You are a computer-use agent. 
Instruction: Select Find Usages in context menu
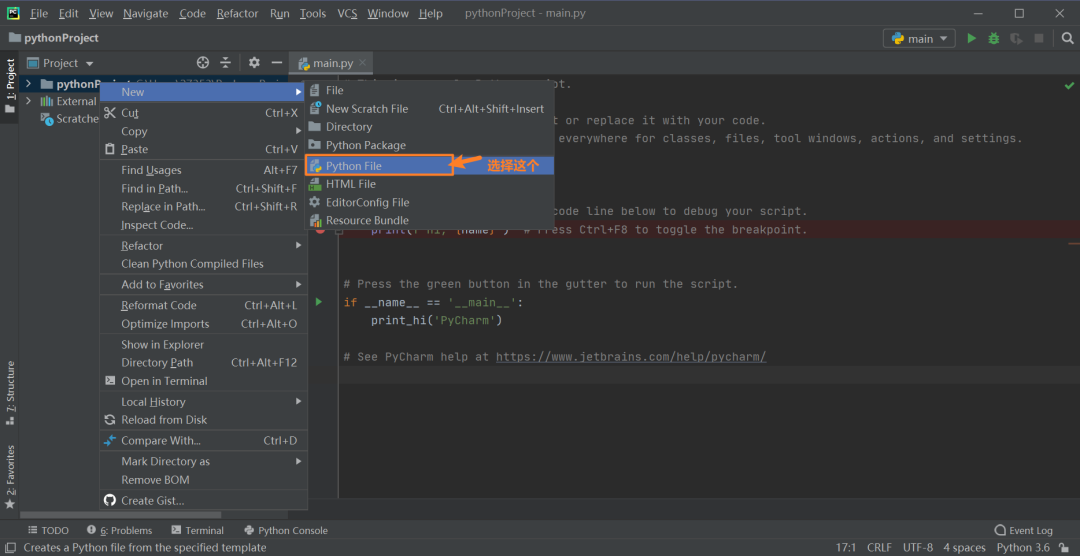click(203, 170)
